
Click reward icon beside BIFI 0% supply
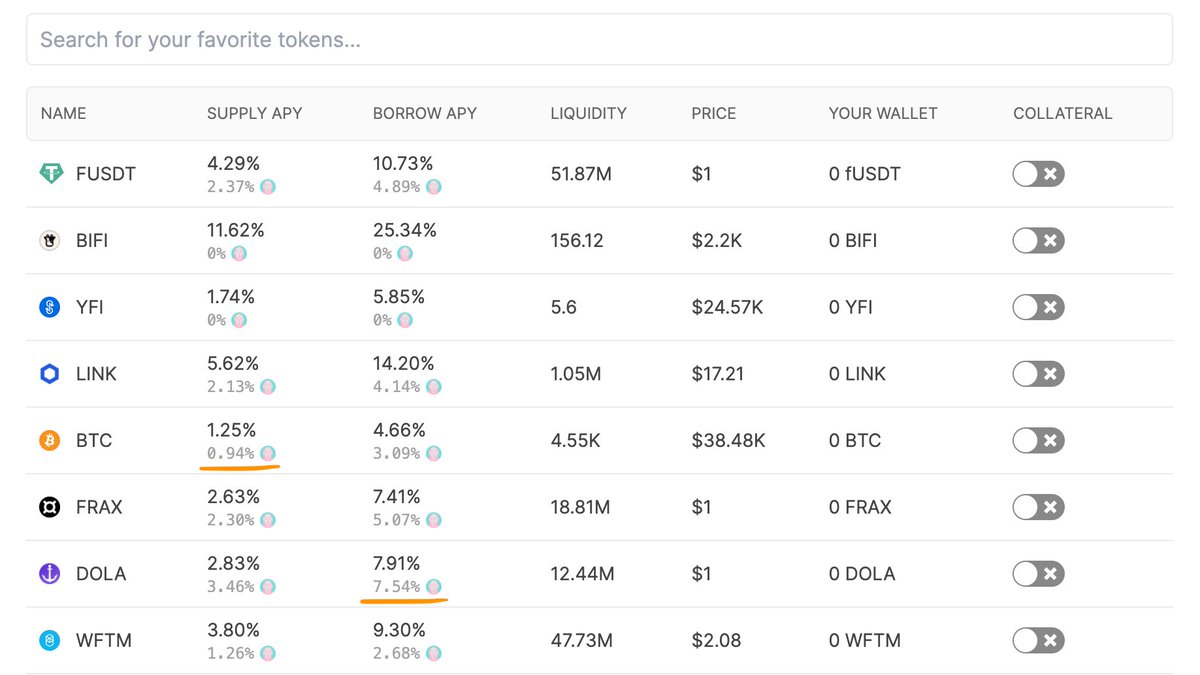tap(239, 254)
